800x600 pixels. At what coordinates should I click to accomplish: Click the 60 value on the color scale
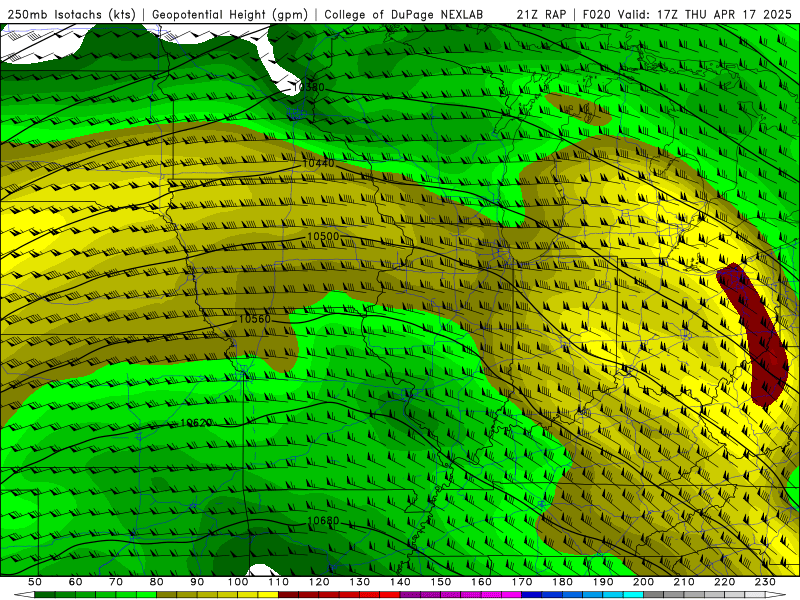pos(76,582)
